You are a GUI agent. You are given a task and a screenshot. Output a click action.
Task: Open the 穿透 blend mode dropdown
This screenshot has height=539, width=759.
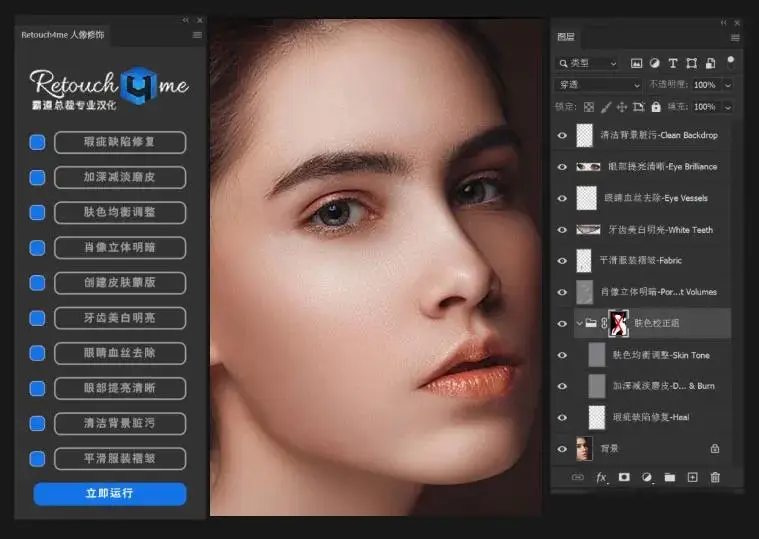598,85
